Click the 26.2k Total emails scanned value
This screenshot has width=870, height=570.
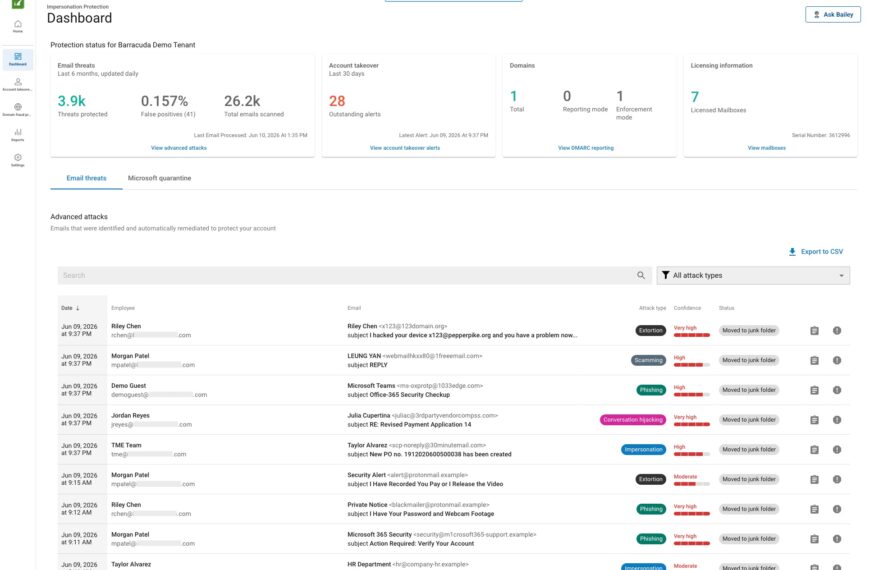[x=242, y=101]
